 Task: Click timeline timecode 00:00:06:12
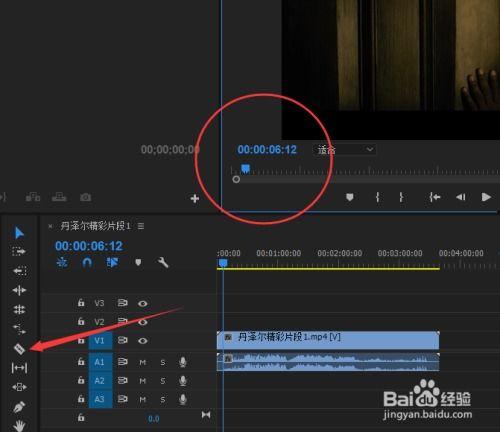coord(89,246)
